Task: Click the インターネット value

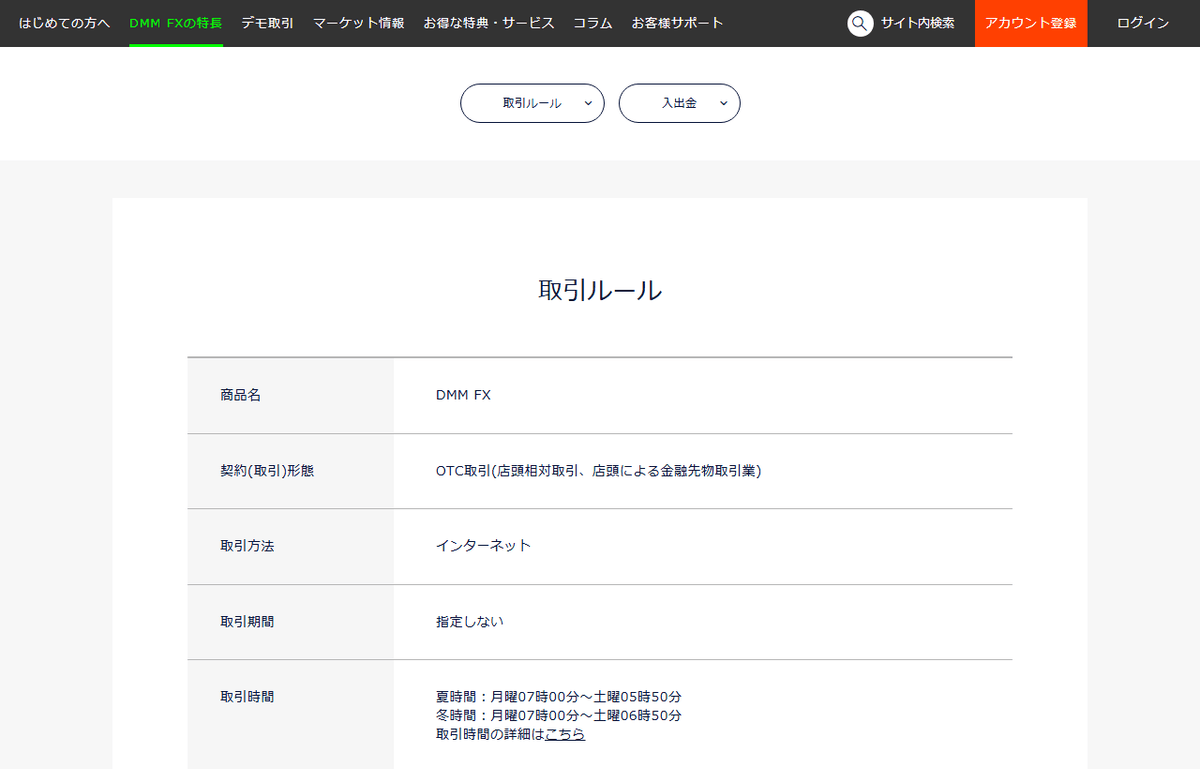Action: 483,546
